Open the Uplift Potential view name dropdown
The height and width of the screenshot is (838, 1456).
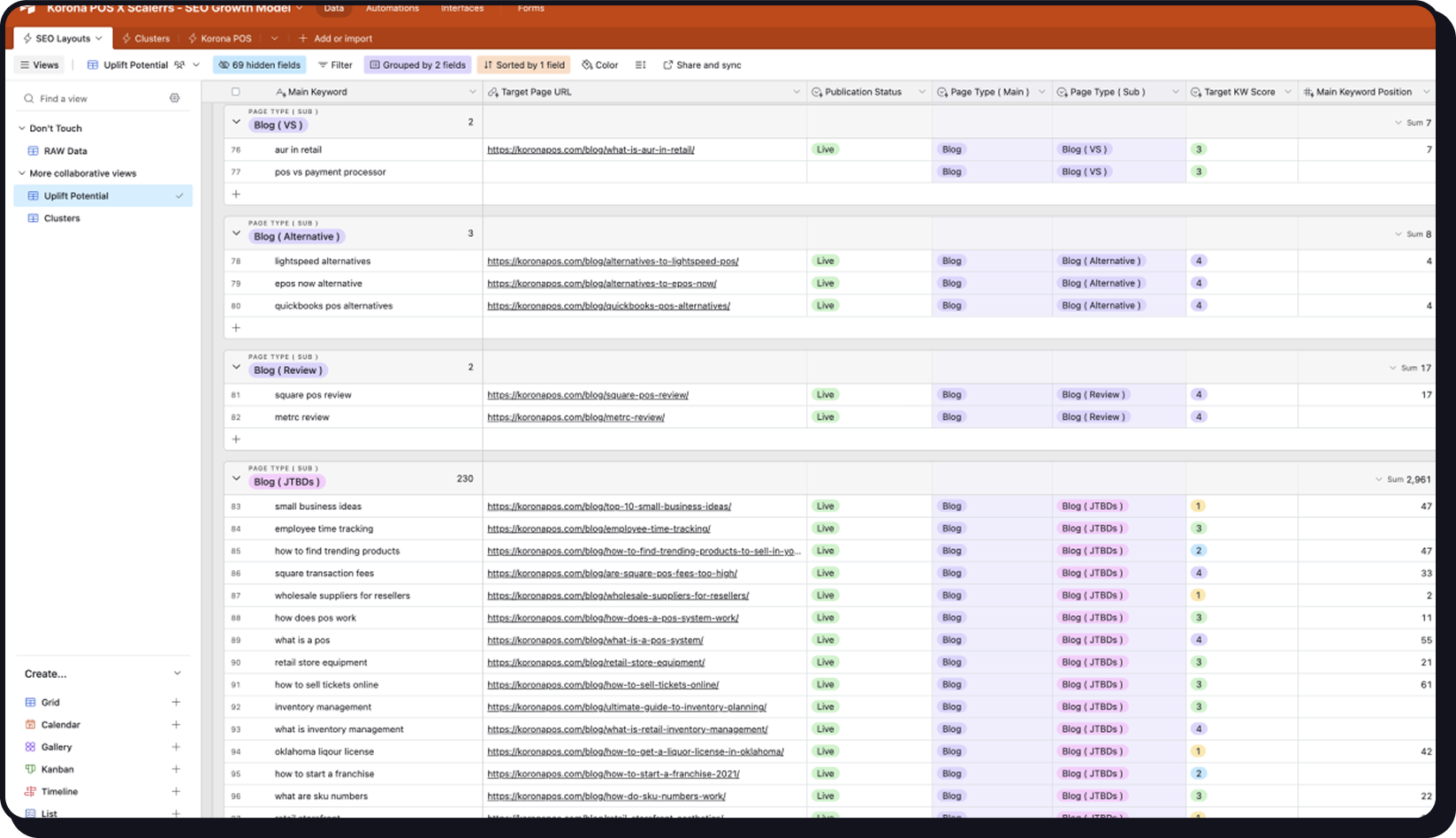[196, 65]
